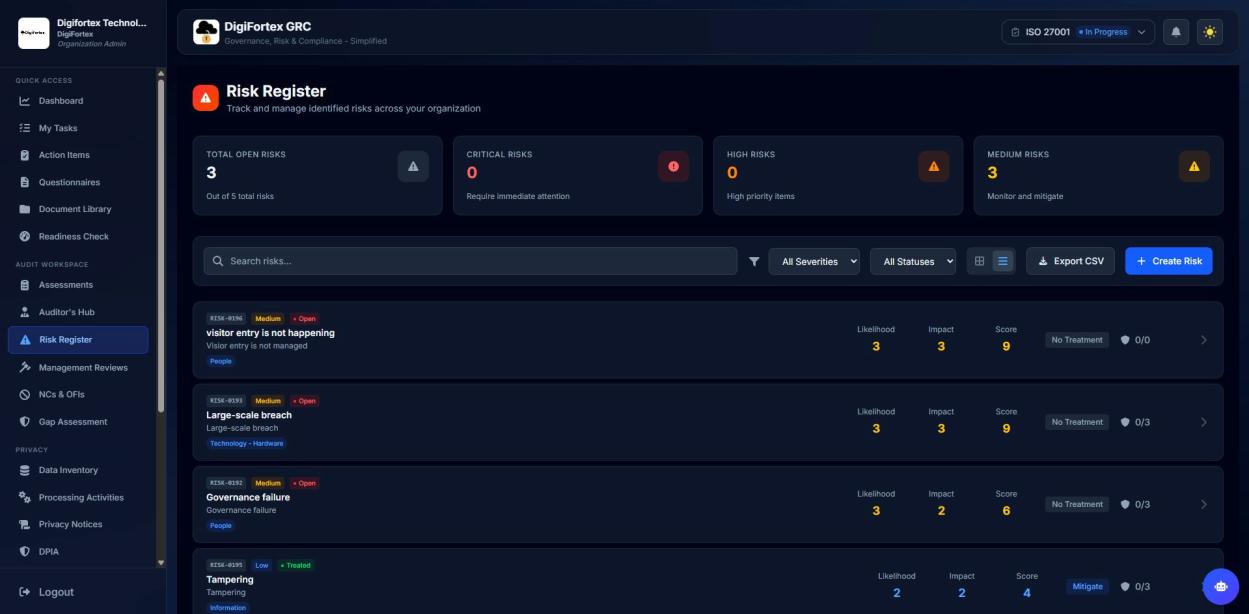This screenshot has height=614, width=1249.
Task: Click the RISK-0196 identifier badge
Action: click(x=226, y=319)
